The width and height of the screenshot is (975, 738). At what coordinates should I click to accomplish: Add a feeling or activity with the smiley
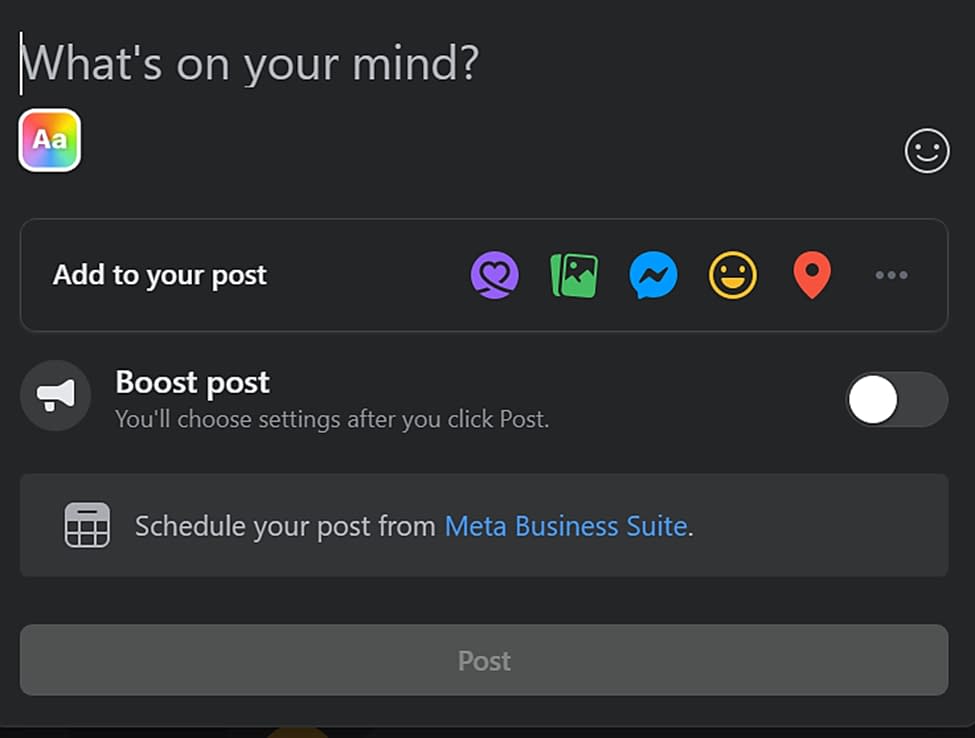point(732,275)
